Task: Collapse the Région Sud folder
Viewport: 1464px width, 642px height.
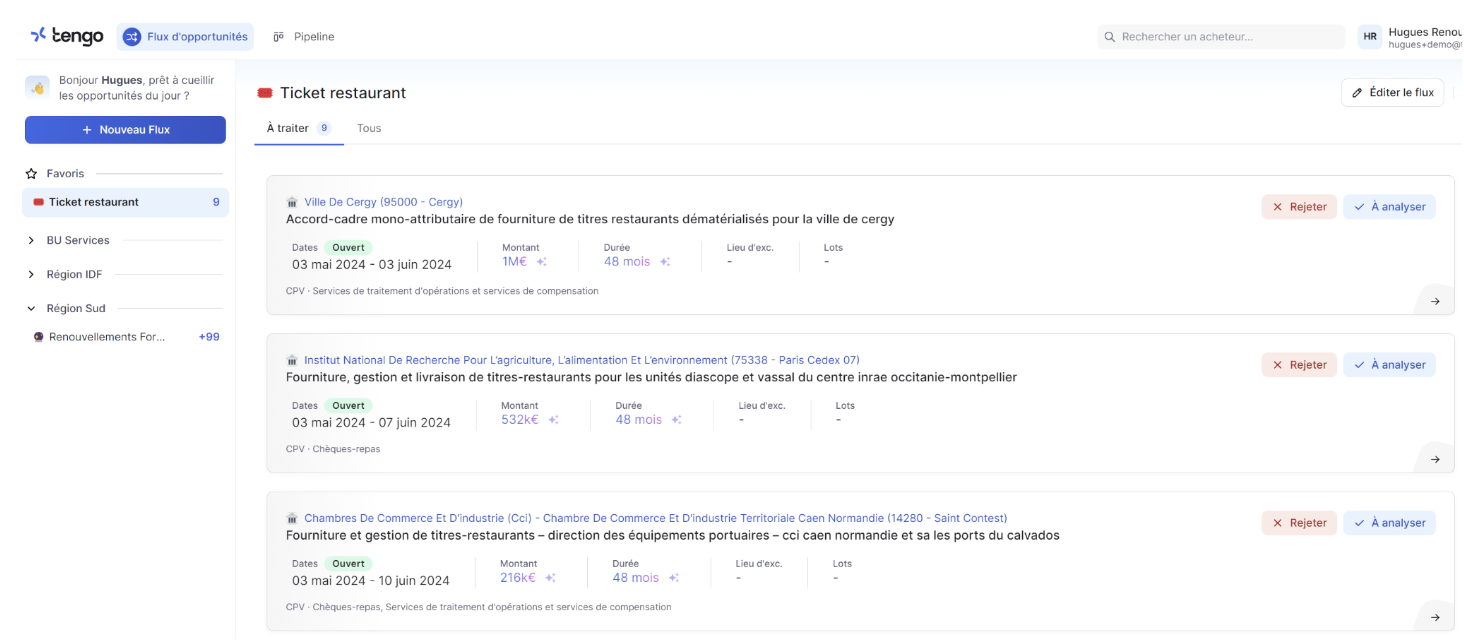Action: coord(31,309)
